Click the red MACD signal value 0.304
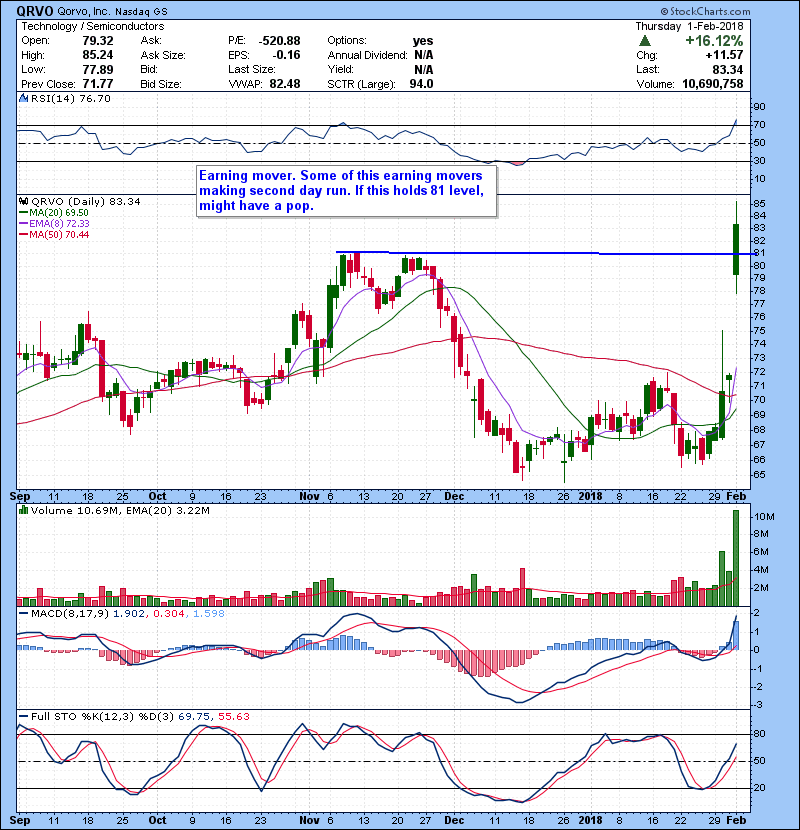This screenshot has width=800, height=830. pyautogui.click(x=169, y=614)
